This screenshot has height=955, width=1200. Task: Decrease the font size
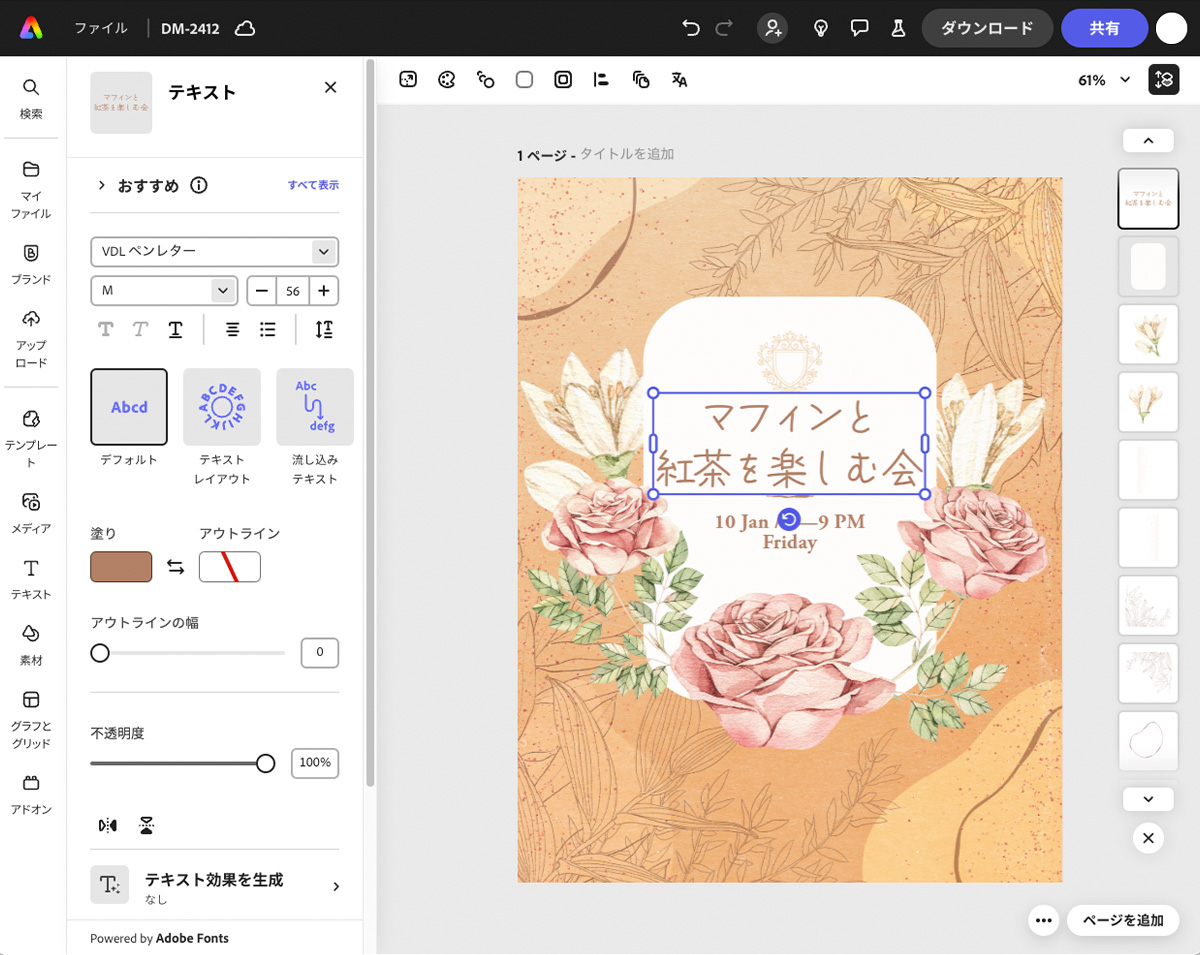(262, 291)
